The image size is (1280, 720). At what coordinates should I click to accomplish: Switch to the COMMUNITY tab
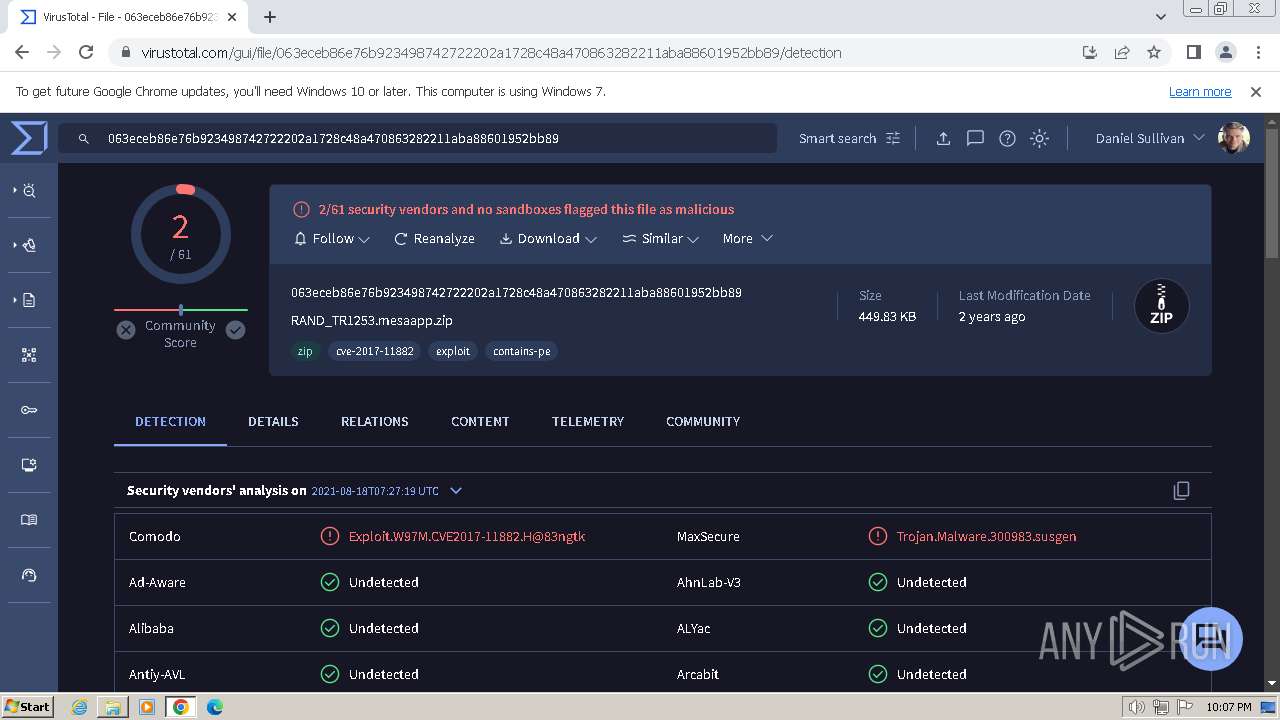tap(703, 421)
